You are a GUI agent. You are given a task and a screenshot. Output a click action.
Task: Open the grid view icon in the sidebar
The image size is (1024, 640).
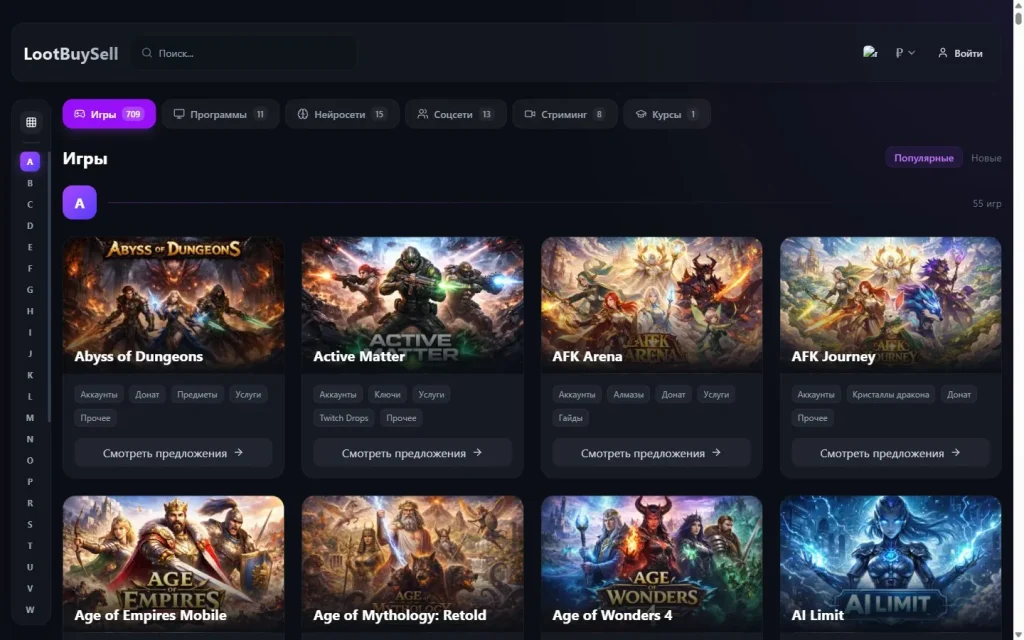pos(31,122)
